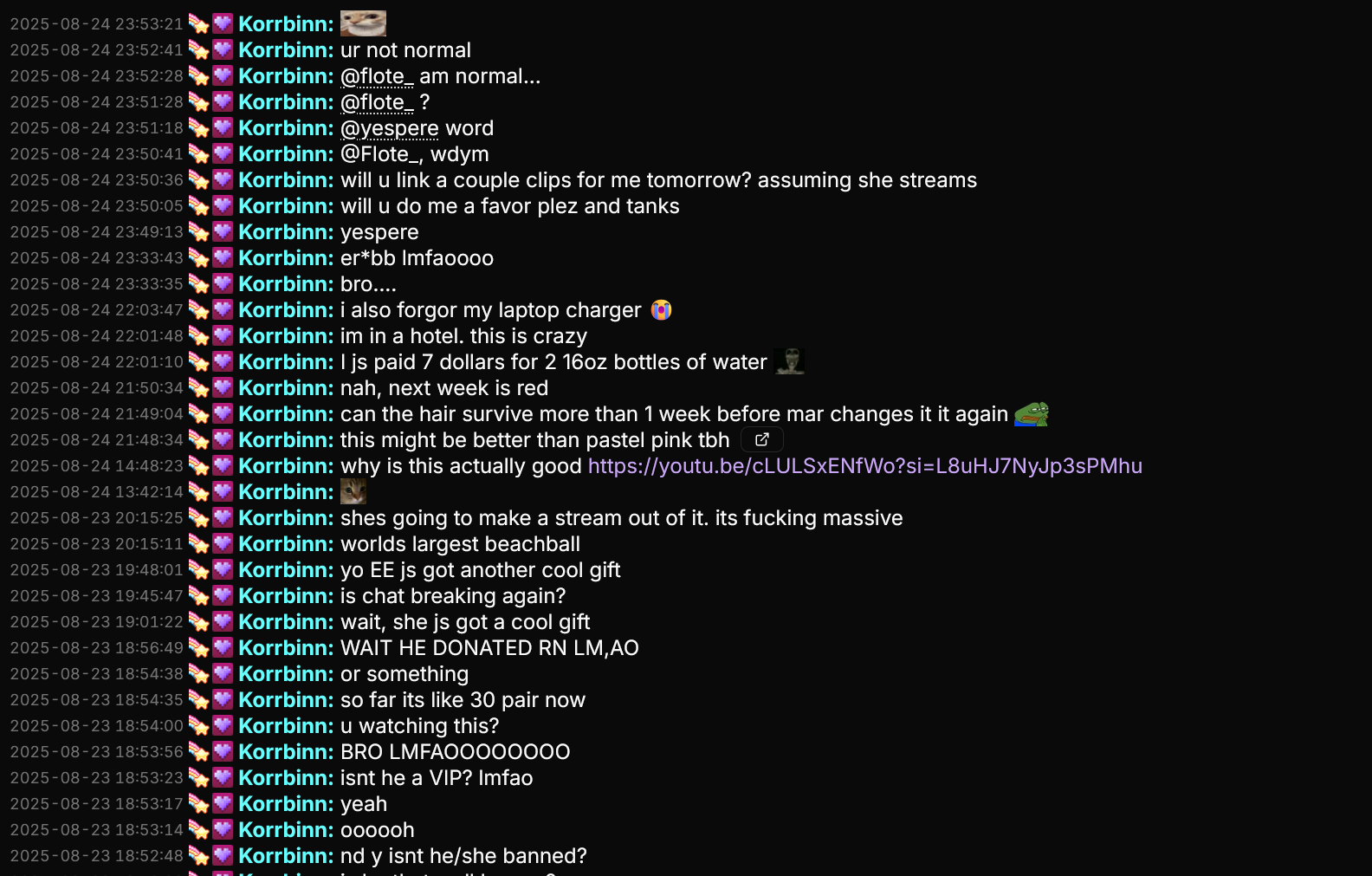Click the timestamp 2025-08-24 23:50:36

pyautogui.click(x=97, y=180)
